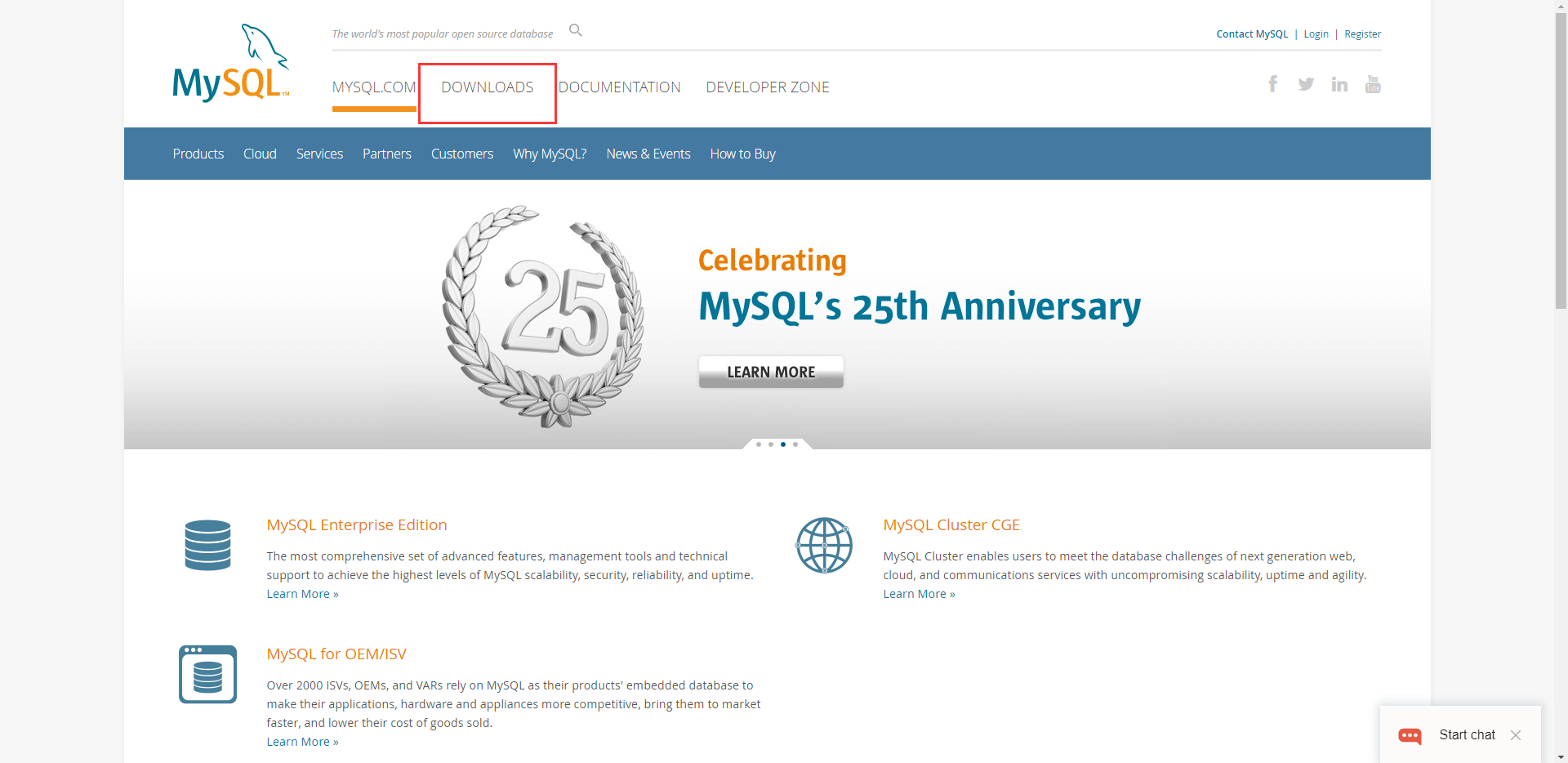Open the Products navigation menu
Image resolution: width=1568 pixels, height=763 pixels.
[198, 154]
